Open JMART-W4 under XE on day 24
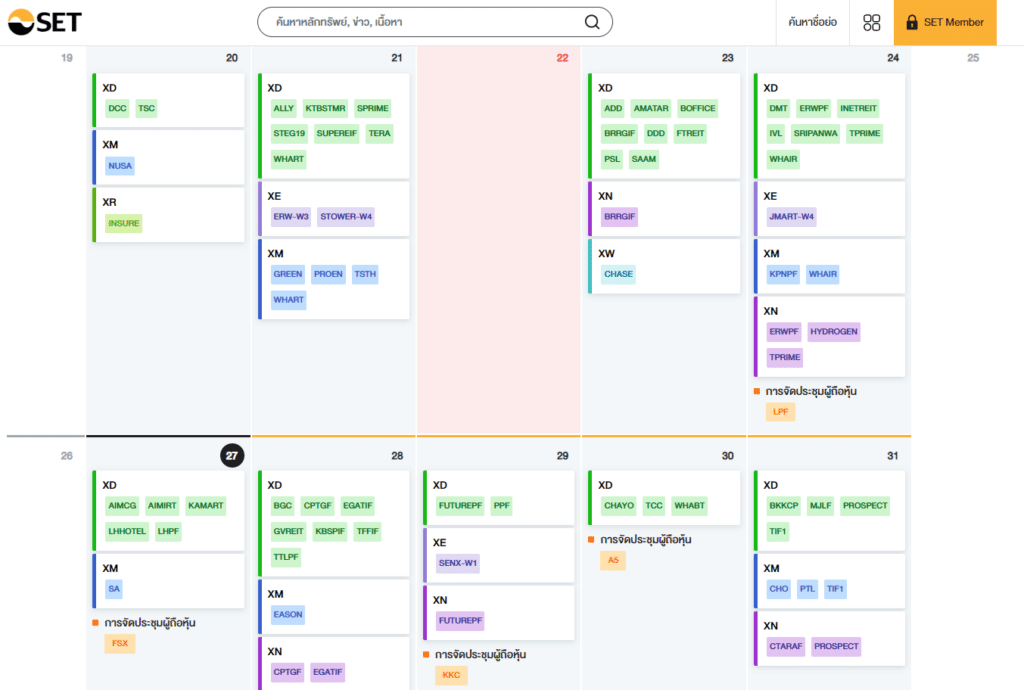 (x=792, y=217)
